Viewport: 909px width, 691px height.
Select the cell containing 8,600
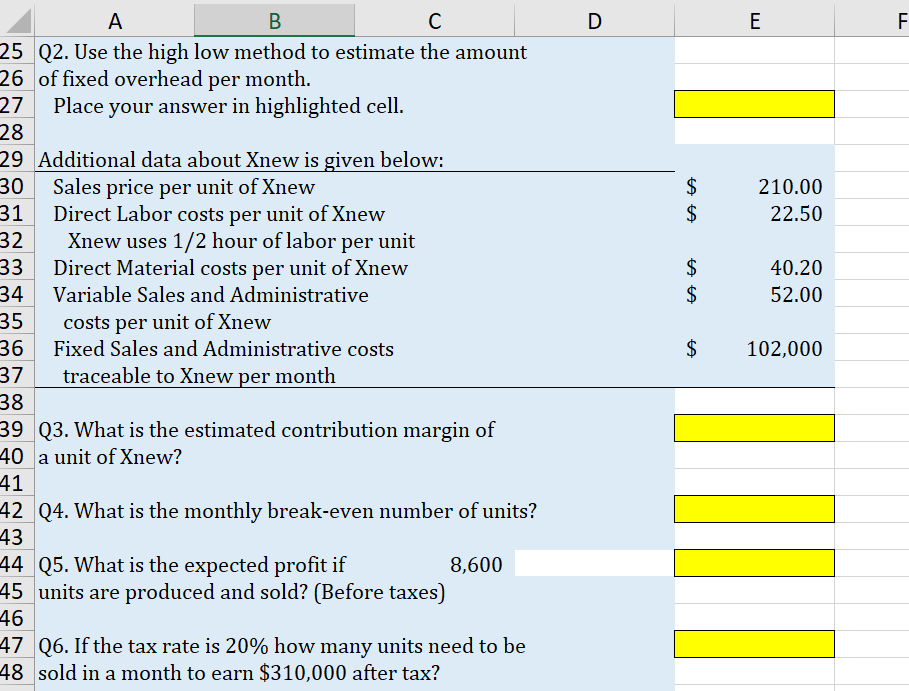click(x=434, y=563)
